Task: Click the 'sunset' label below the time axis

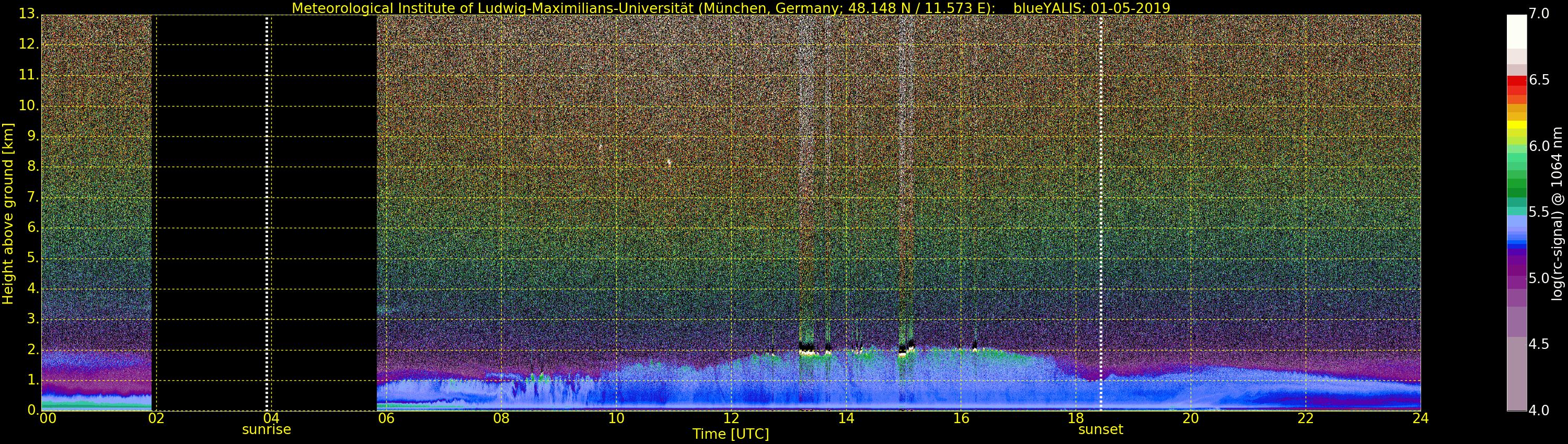Action: pyautogui.click(x=1101, y=429)
